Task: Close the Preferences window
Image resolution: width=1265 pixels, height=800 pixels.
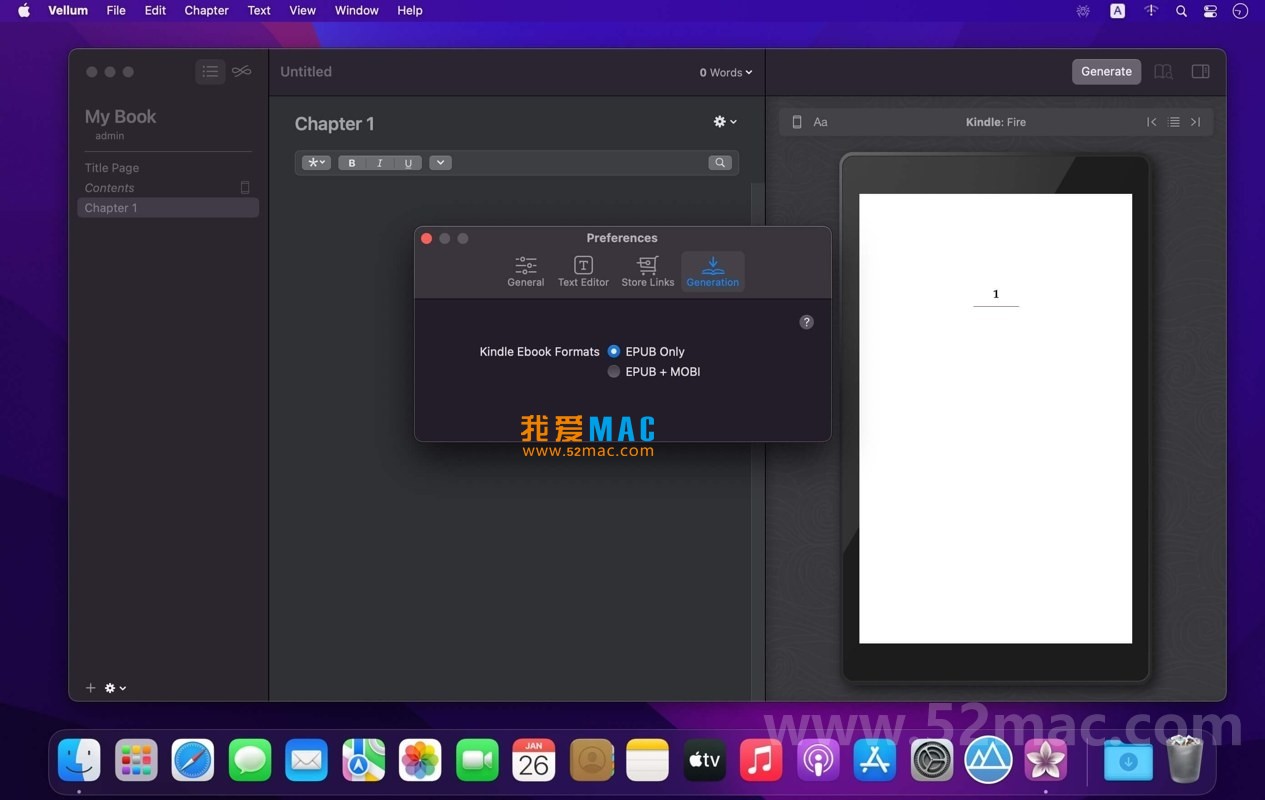Action: 426,238
